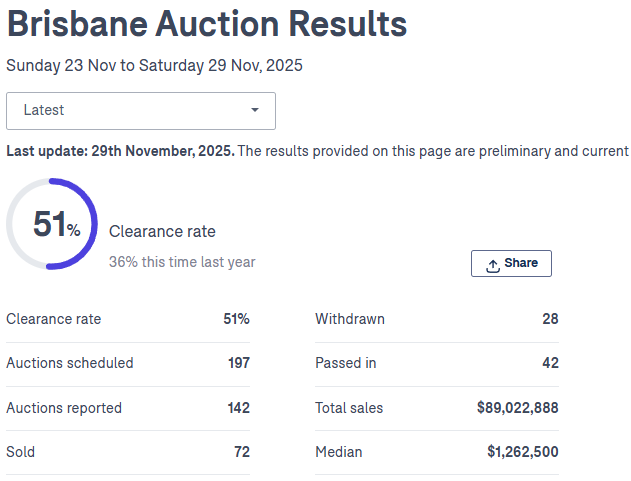The image size is (631, 481).
Task: Select the Withdrawn row
Action: pyautogui.click(x=436, y=319)
